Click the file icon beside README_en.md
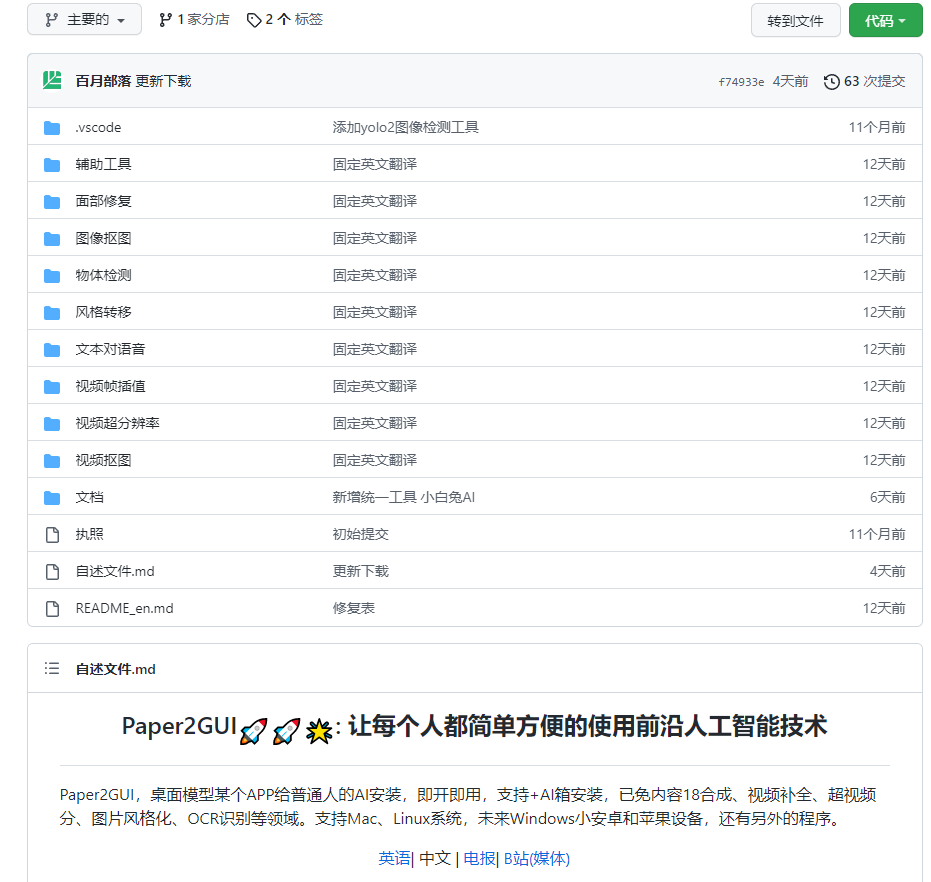This screenshot has width=931, height=882. point(51,608)
